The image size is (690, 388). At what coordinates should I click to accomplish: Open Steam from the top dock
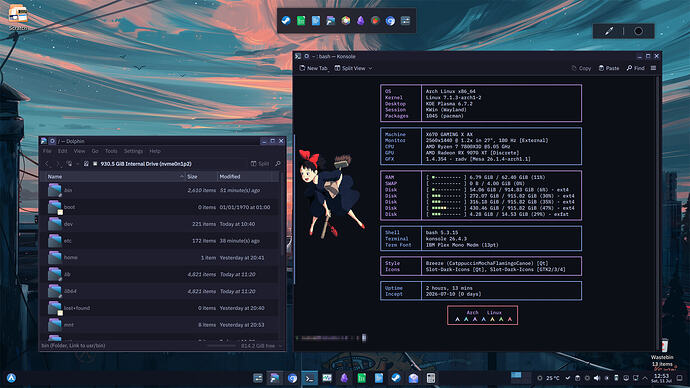pyautogui.click(x=286, y=21)
